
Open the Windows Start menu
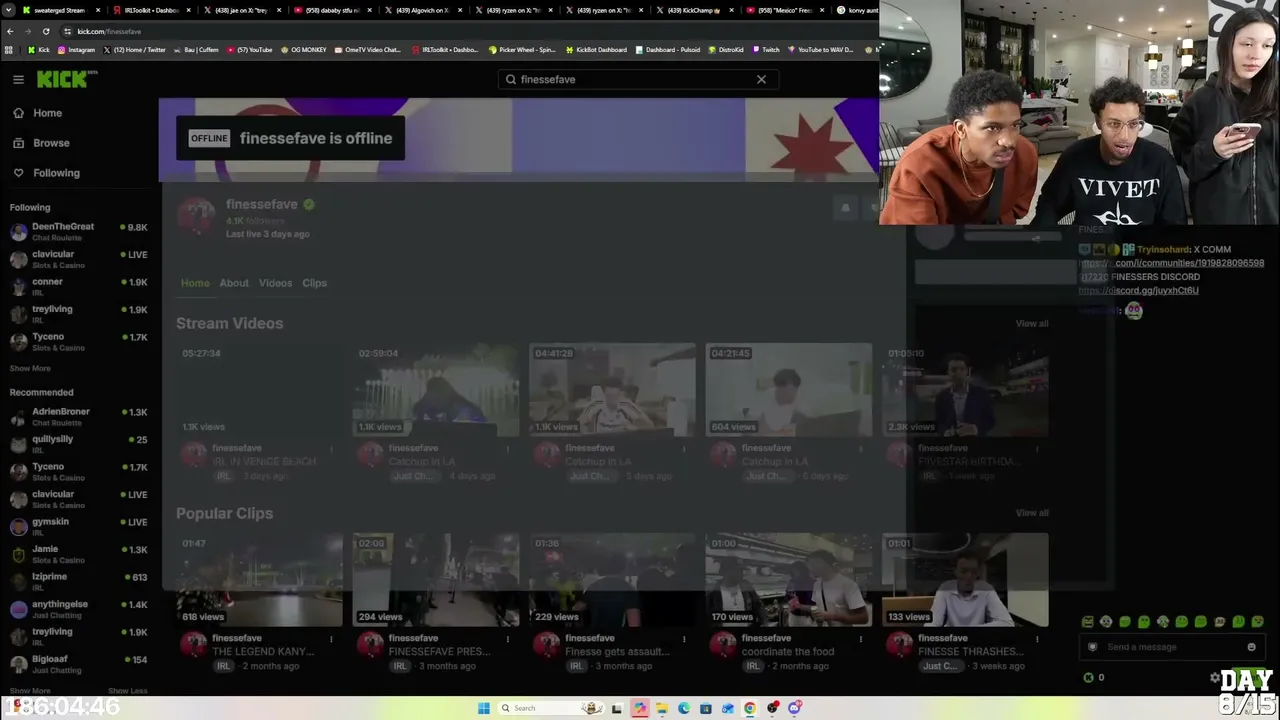tap(484, 708)
